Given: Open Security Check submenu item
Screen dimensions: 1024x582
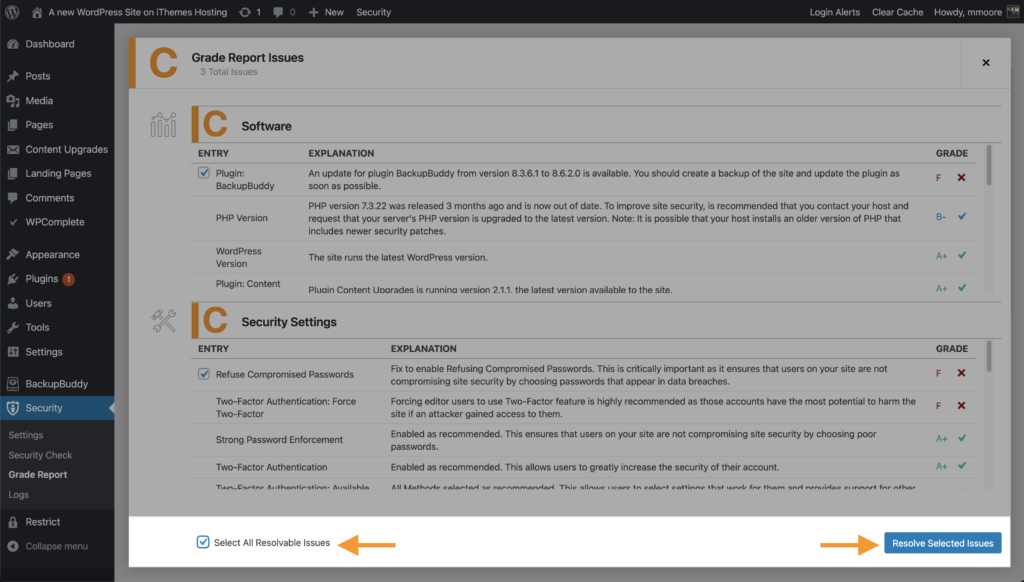Looking at the screenshot, I should pos(40,455).
